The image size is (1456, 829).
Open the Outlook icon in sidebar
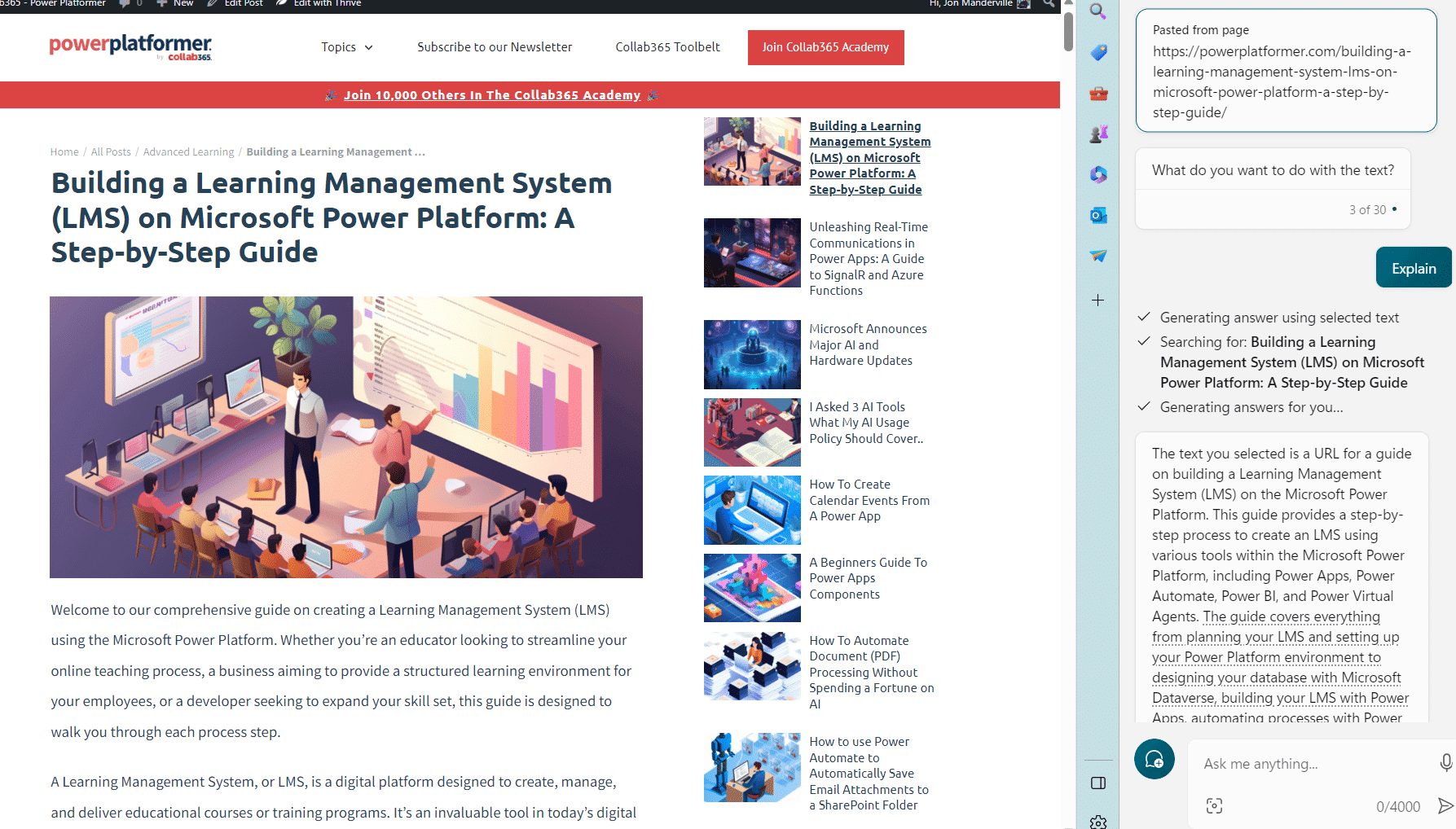click(x=1098, y=215)
